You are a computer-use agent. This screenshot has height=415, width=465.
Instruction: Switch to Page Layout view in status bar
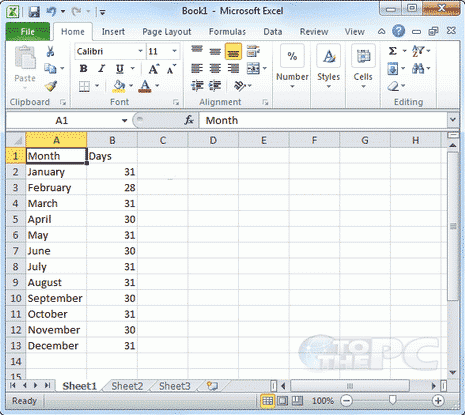tap(282, 401)
